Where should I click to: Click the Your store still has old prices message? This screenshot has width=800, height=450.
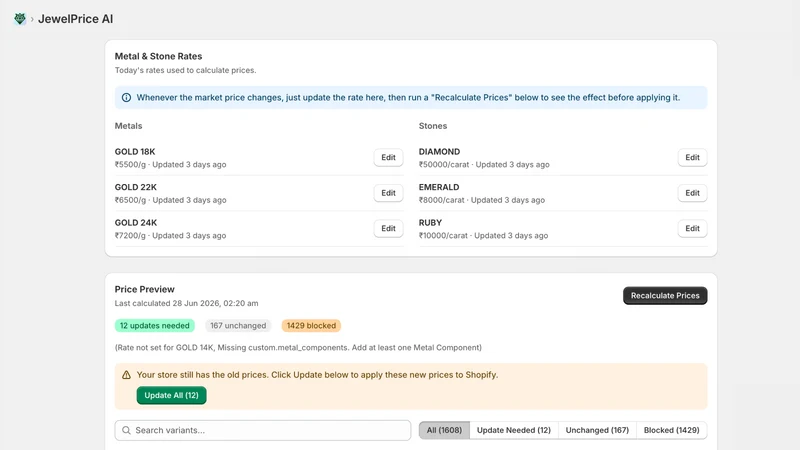click(317, 375)
